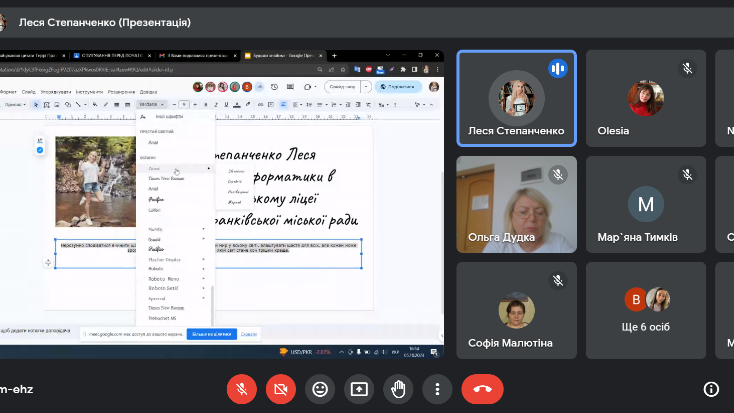Select Roboto Mono font in list
The image size is (734, 413).
[x=163, y=279]
